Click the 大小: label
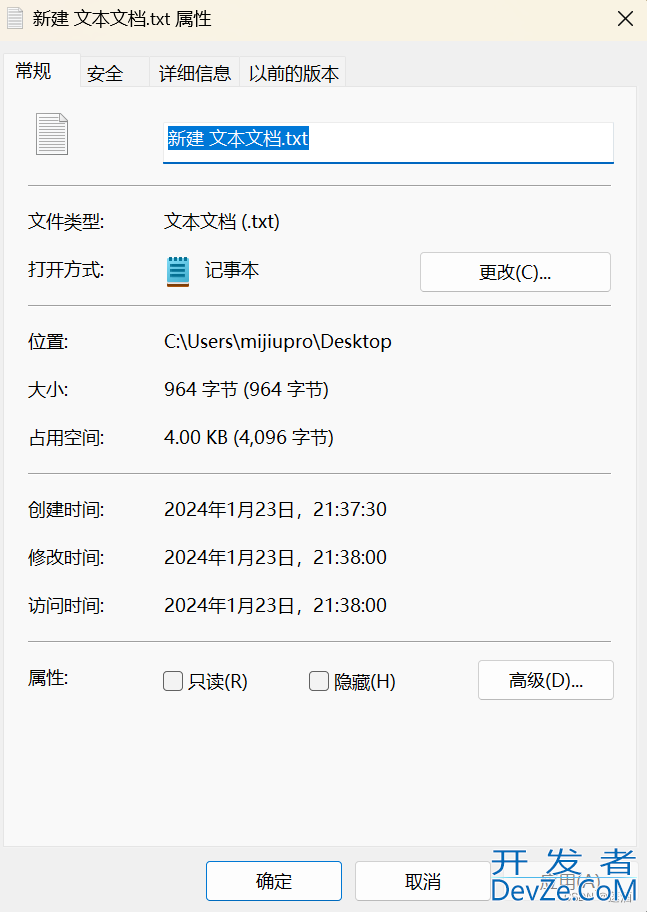Image resolution: width=647 pixels, height=912 pixels. [x=48, y=389]
